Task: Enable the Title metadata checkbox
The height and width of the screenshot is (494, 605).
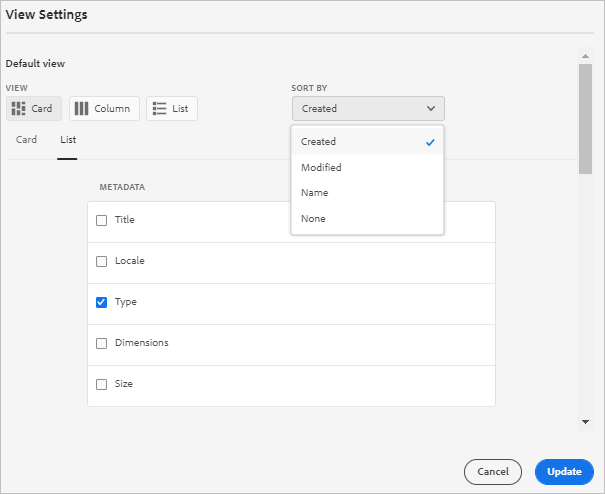Action: pyautogui.click(x=101, y=220)
